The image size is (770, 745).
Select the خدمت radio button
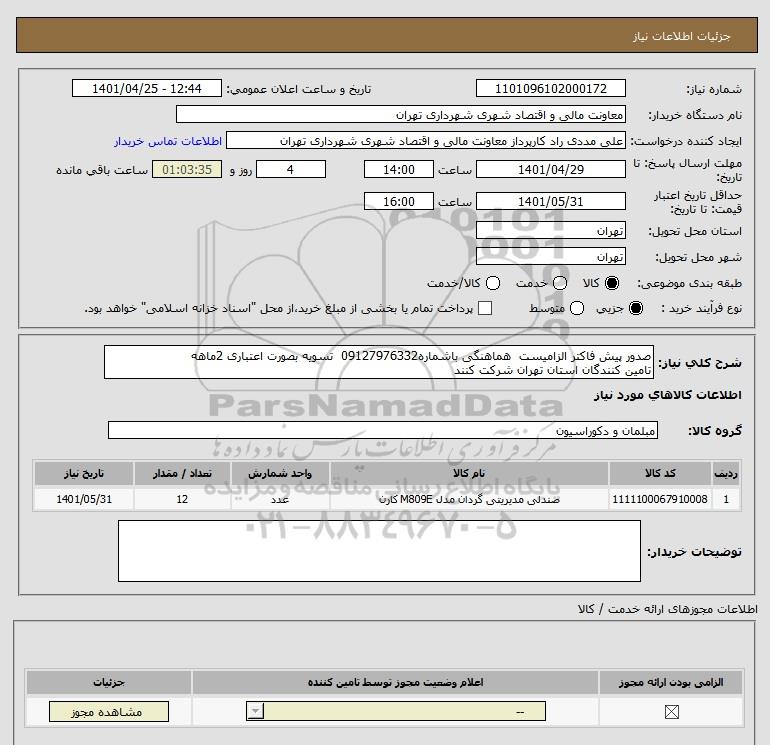point(560,283)
